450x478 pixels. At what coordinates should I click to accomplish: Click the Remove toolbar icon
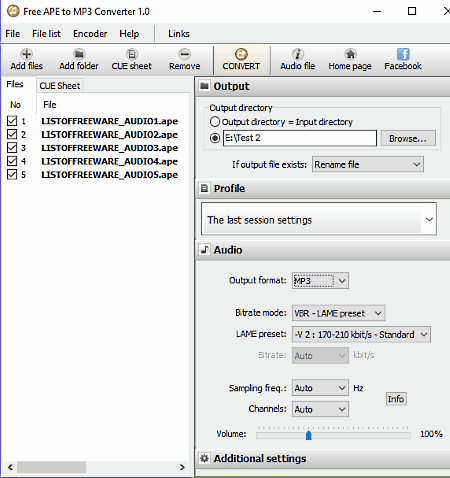point(184,54)
